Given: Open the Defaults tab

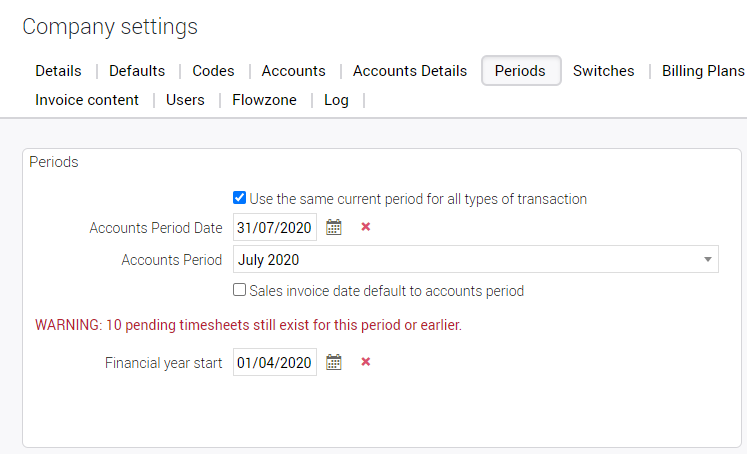Looking at the screenshot, I should tap(137, 71).
